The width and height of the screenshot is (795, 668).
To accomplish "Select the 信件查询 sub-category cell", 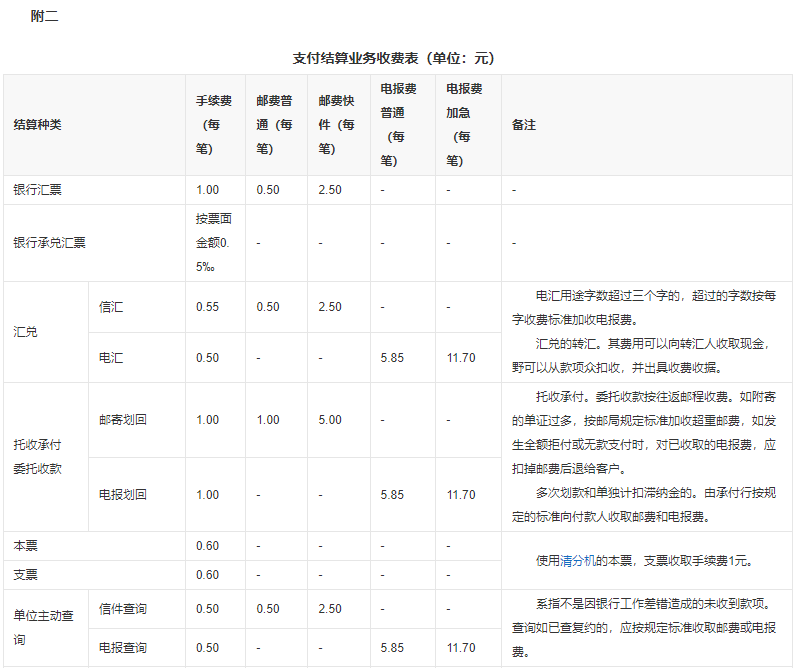I will tap(122, 609).
